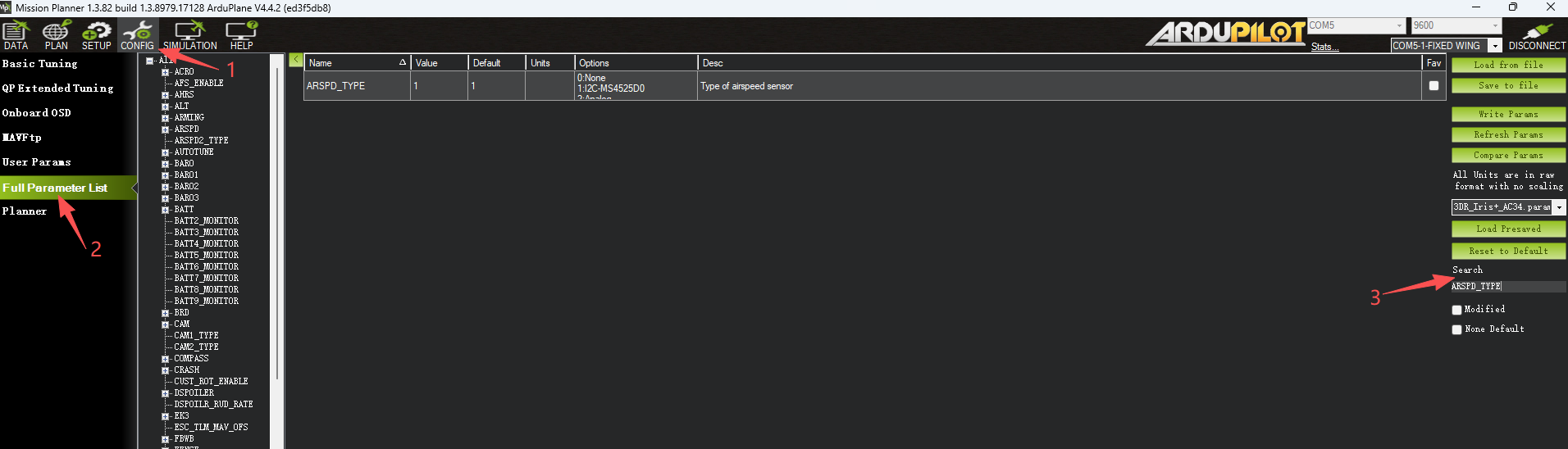Screen dimensions: 1568x449
Task: Click Compare Params button
Action: [x=1508, y=155]
